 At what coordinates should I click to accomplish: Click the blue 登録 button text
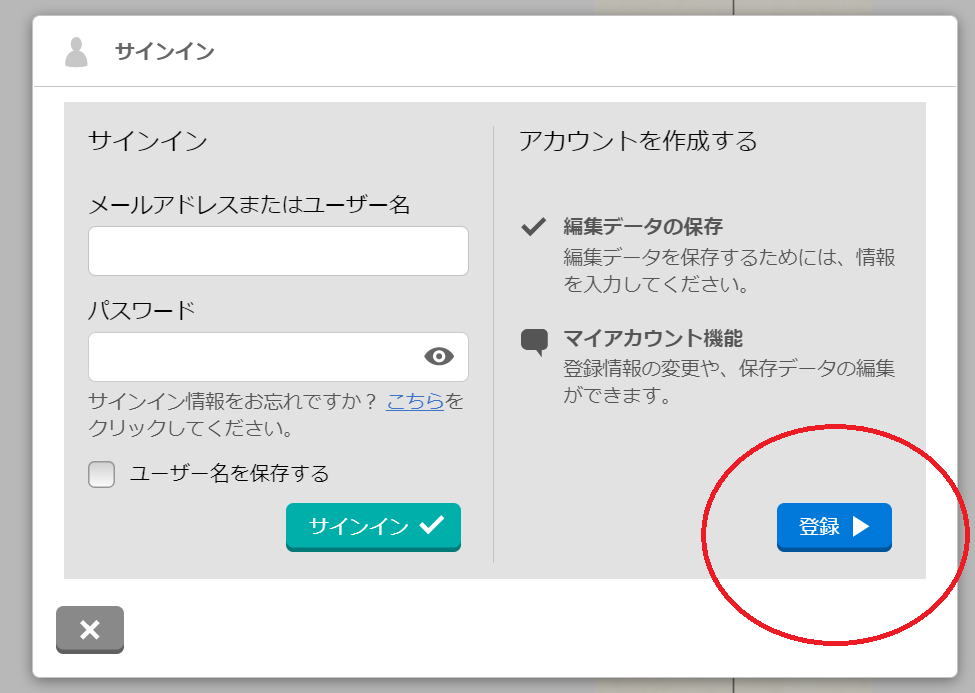[819, 526]
